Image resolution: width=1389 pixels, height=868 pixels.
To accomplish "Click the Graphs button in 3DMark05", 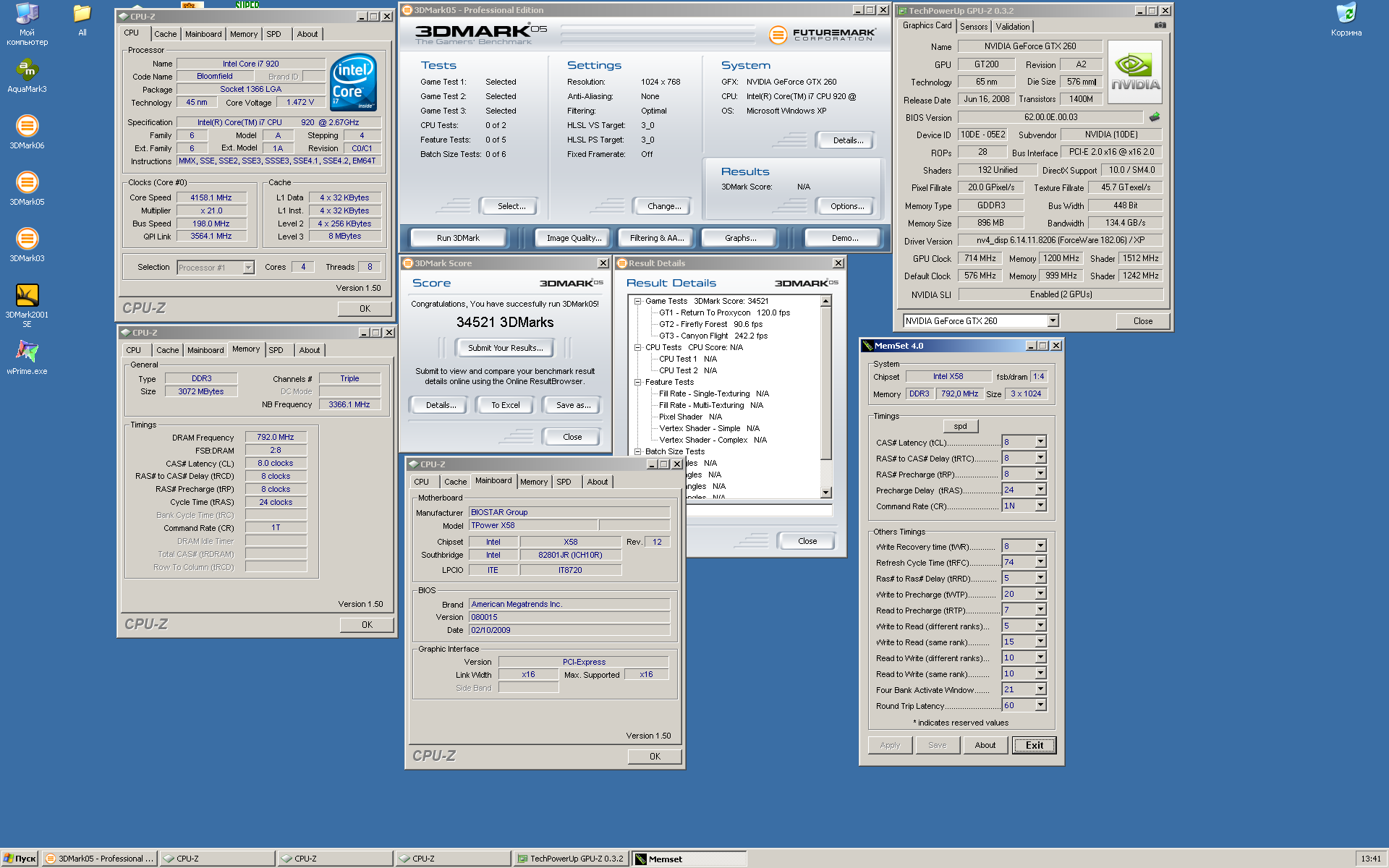I will point(740,238).
